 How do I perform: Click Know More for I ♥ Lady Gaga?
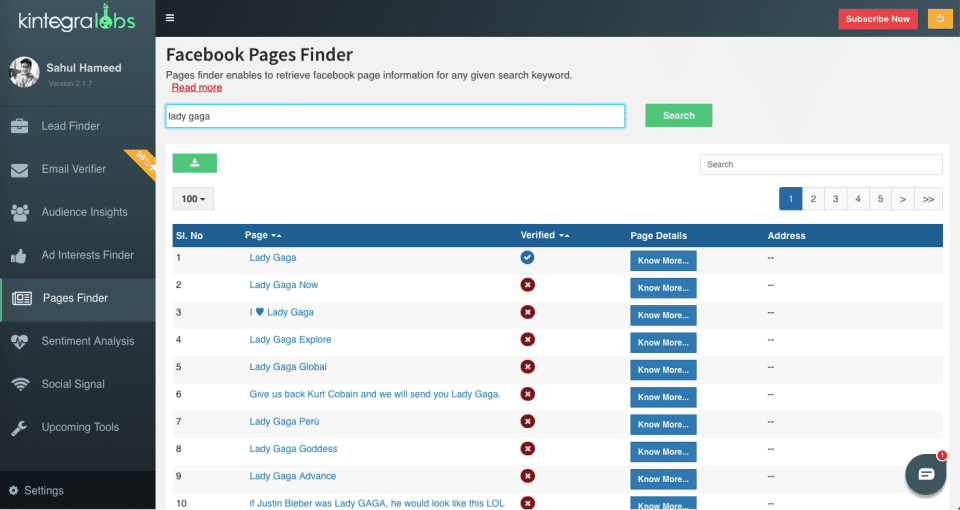point(663,315)
